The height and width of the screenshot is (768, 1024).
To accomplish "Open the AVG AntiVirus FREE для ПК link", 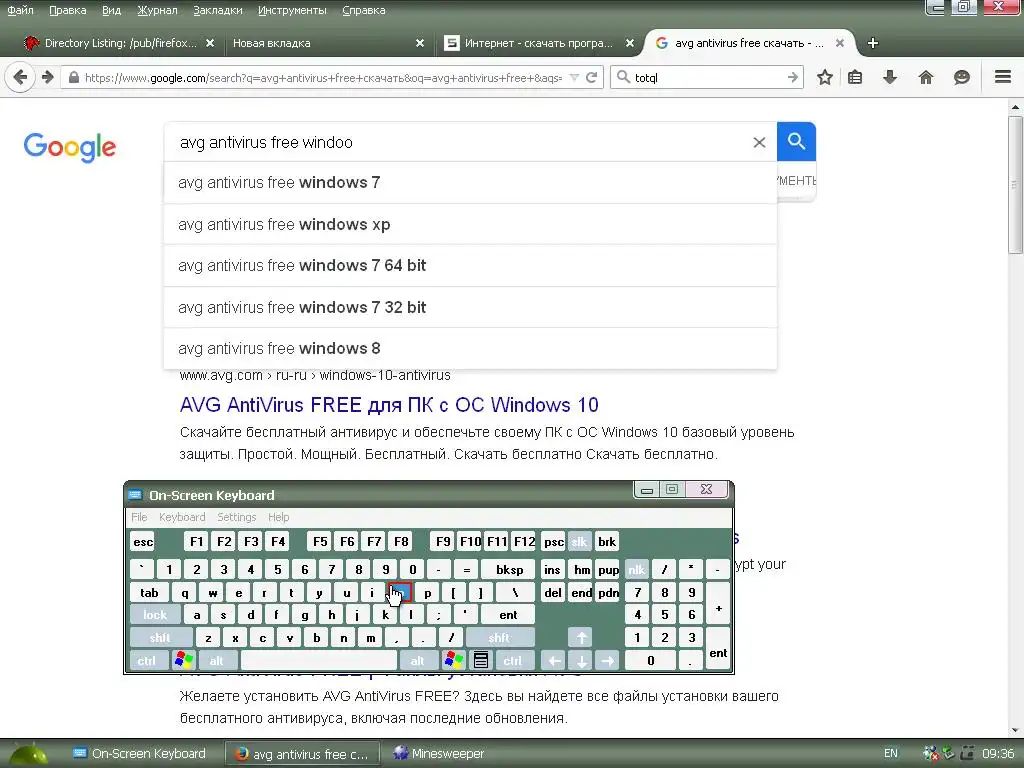I will click(x=389, y=405).
